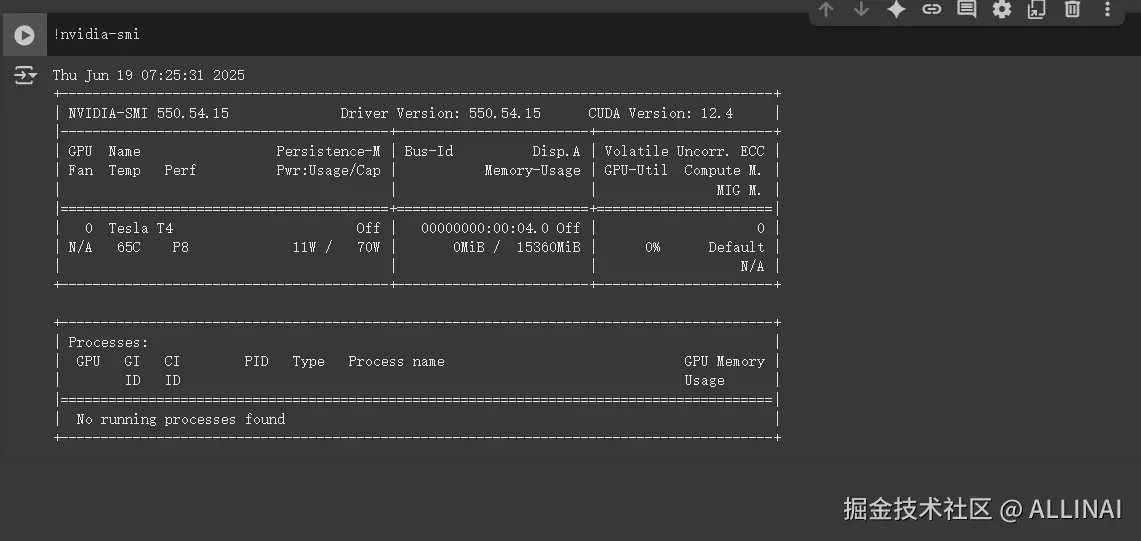Click the 11W / 70W power reading
Image resolution: width=1141 pixels, height=541 pixels.
click(x=336, y=247)
